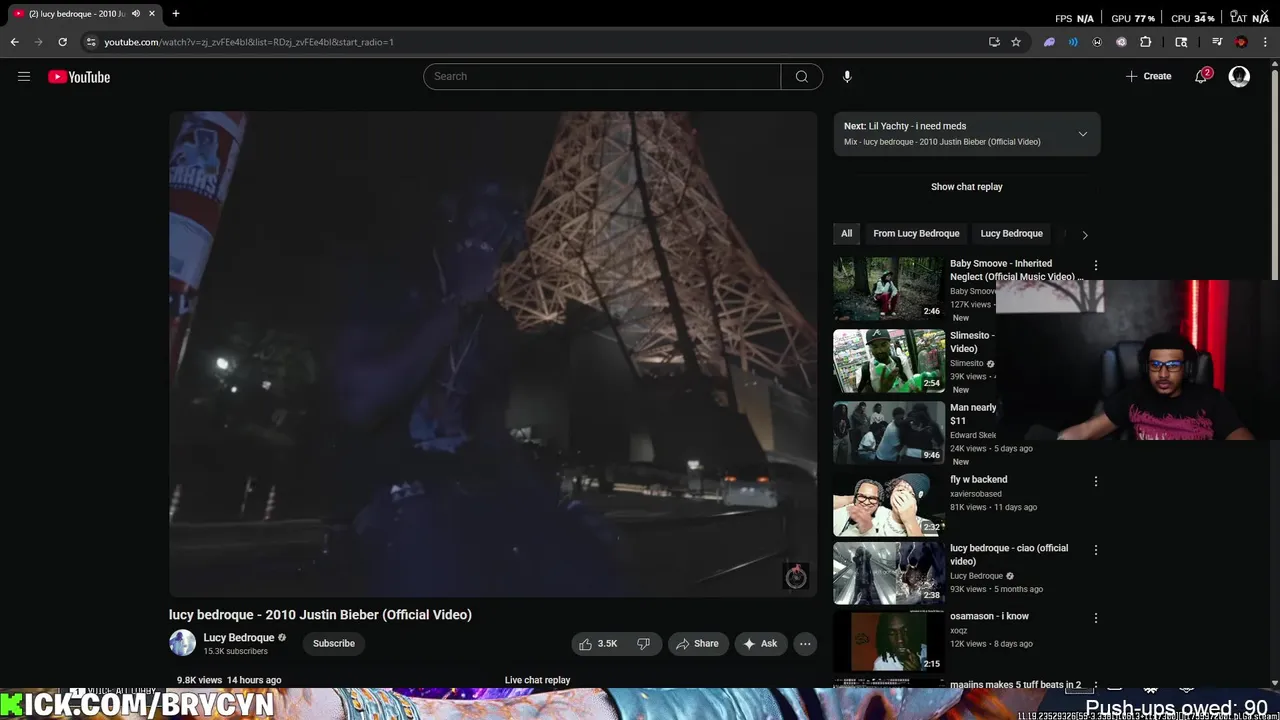Share the video
The image size is (1280, 720).
pos(697,643)
